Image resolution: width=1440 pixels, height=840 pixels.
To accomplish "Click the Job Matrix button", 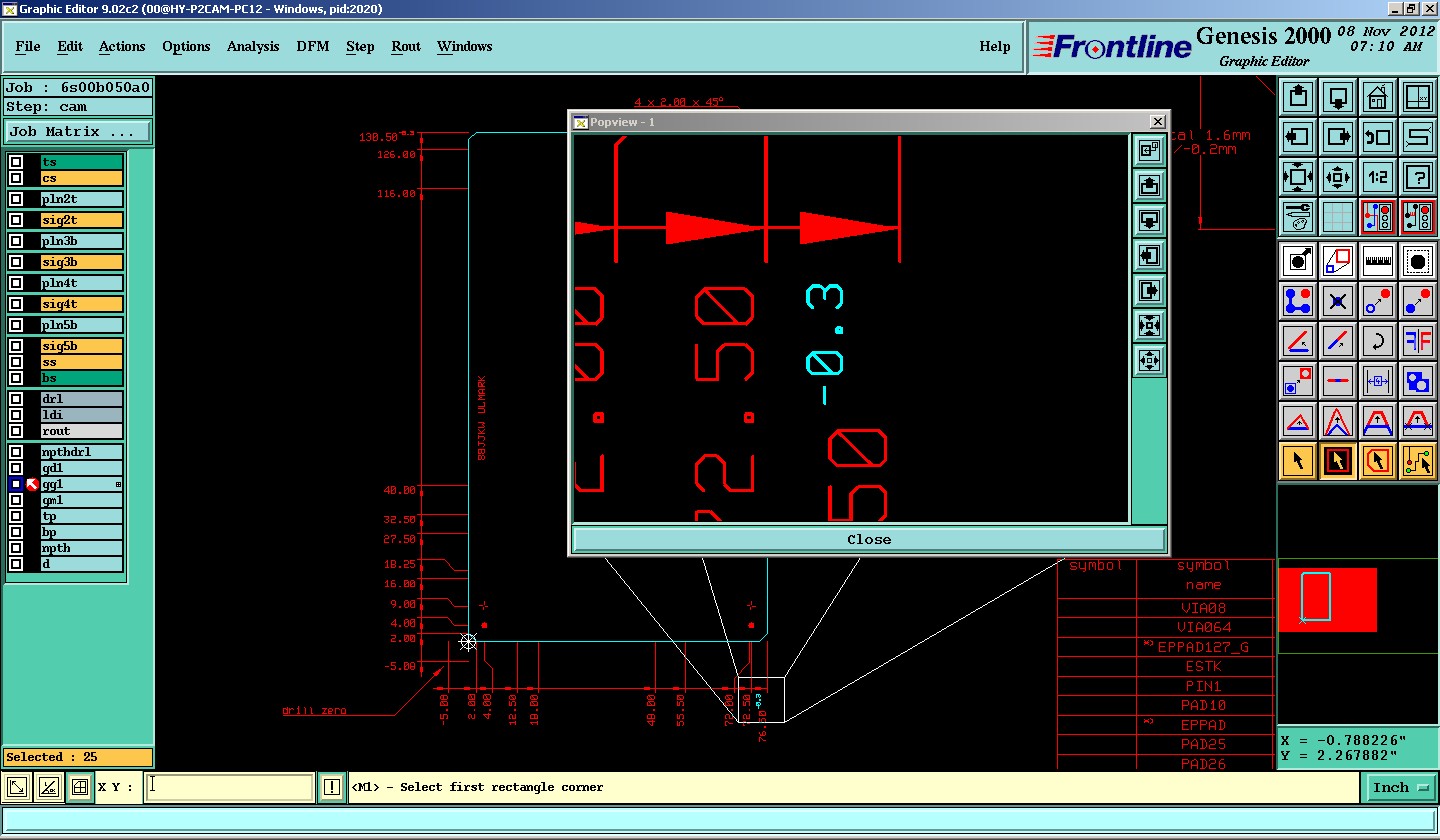I will pyautogui.click(x=78, y=131).
